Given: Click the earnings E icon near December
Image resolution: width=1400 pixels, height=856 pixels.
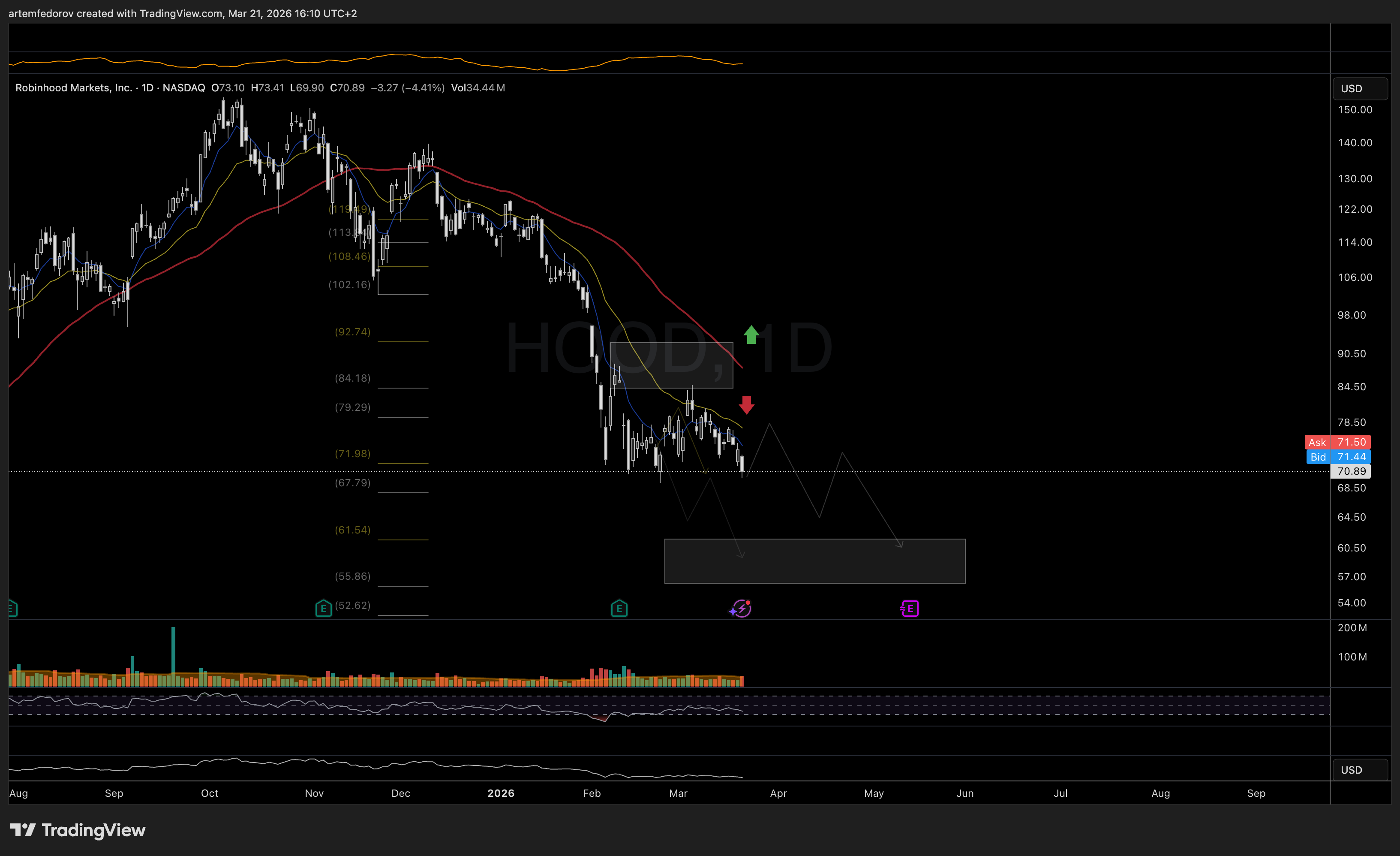Looking at the screenshot, I should pyautogui.click(x=323, y=609).
